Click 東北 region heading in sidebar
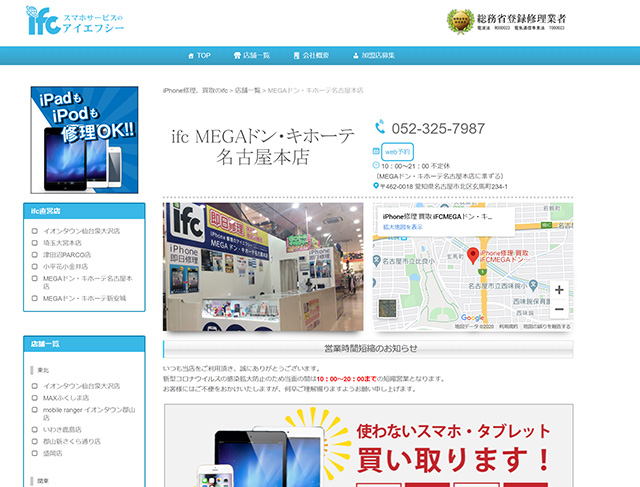Screen dimensions: 640x487 [43, 370]
